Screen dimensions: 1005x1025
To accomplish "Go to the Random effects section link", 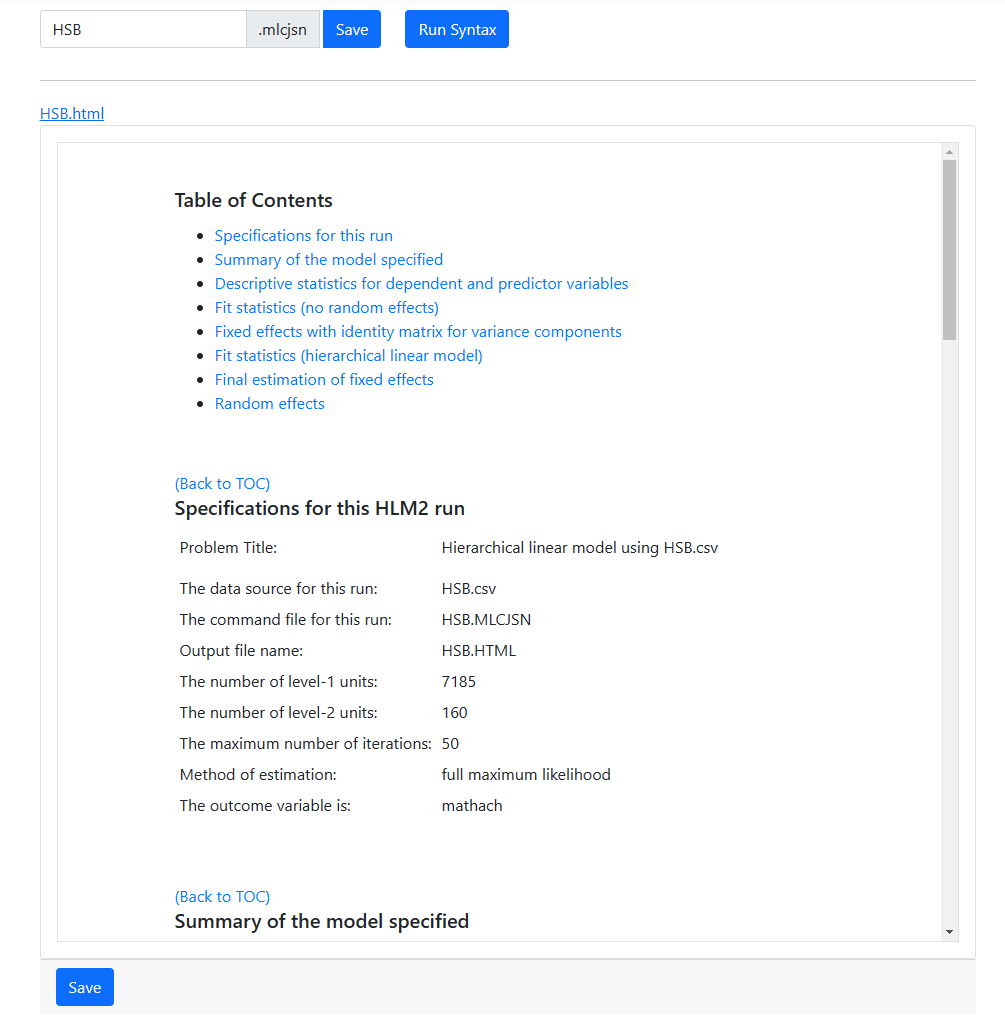I will [269, 404].
